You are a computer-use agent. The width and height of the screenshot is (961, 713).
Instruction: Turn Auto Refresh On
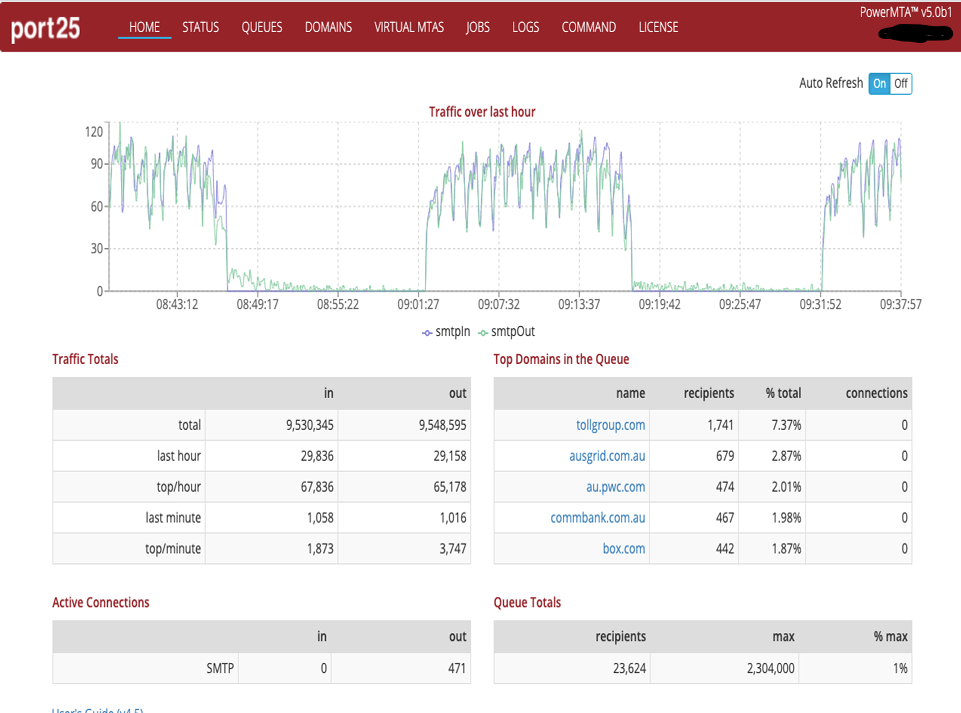click(x=879, y=84)
